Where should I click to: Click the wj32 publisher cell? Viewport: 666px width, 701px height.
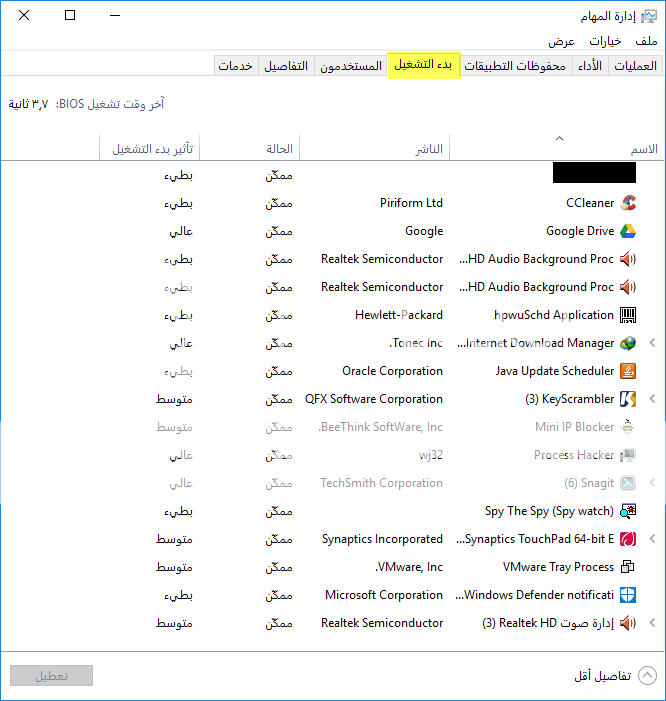(x=431, y=455)
